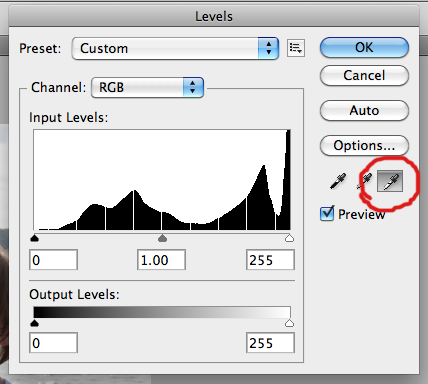The image size is (428, 384).
Task: Click the Channel label text
Action: (x=59, y=88)
